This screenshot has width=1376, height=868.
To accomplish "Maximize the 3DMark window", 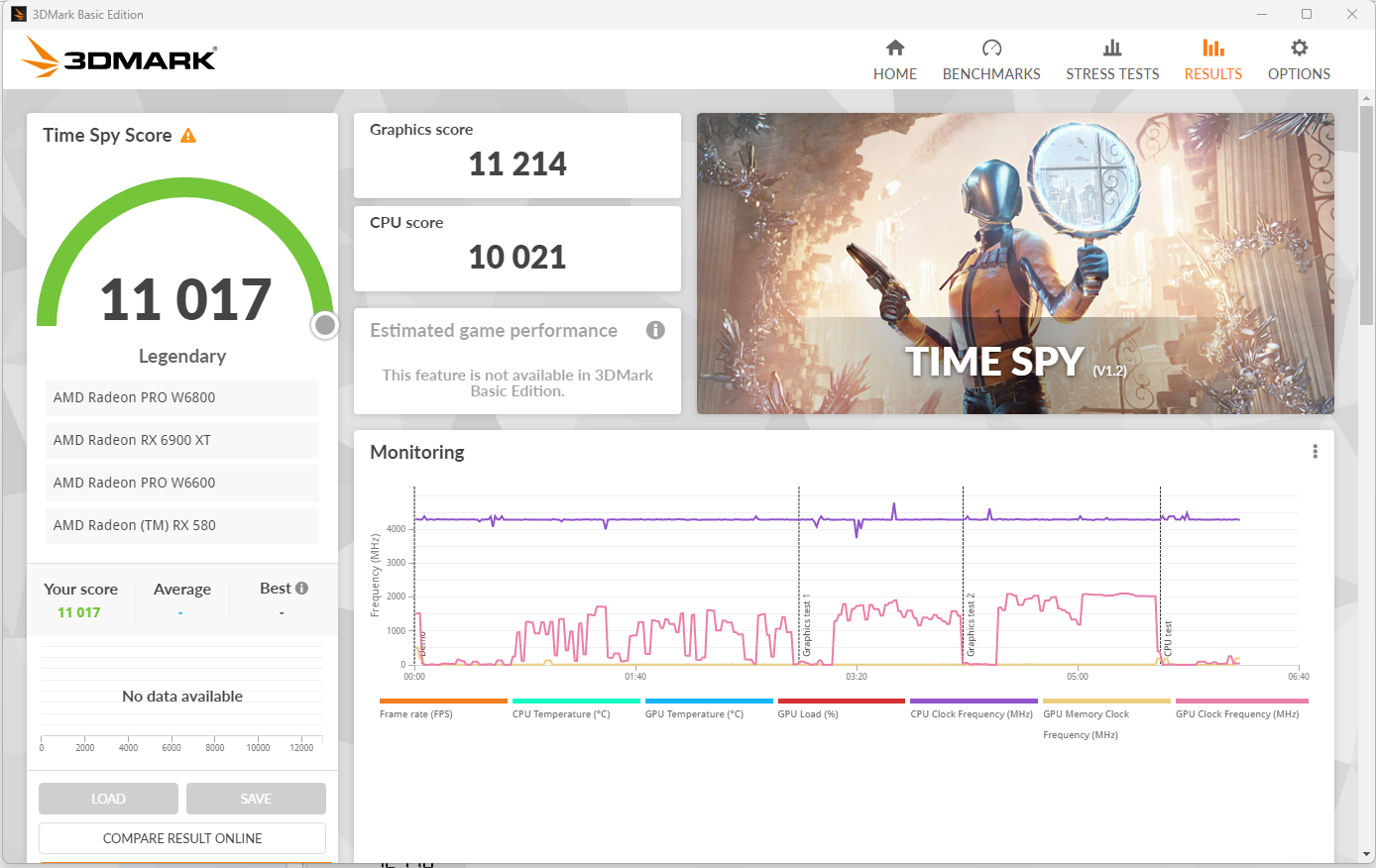I will click(1307, 14).
